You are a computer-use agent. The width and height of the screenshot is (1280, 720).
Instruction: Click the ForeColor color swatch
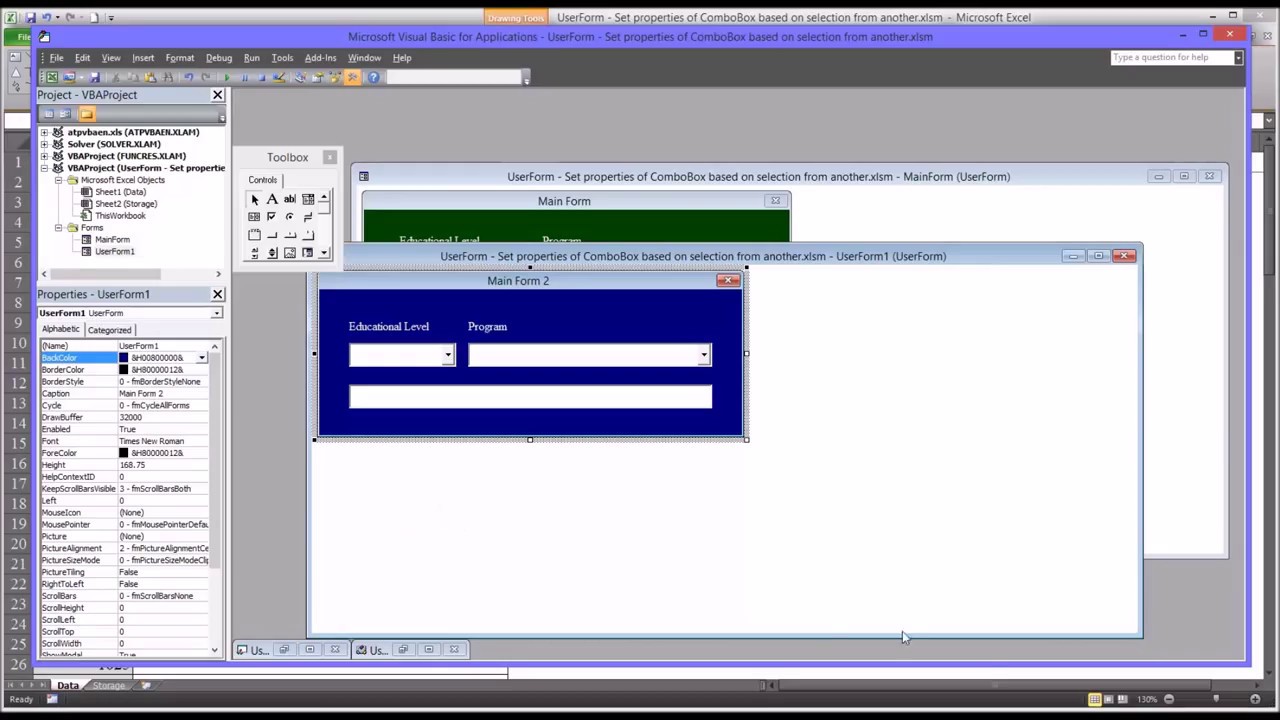pyautogui.click(x=124, y=453)
